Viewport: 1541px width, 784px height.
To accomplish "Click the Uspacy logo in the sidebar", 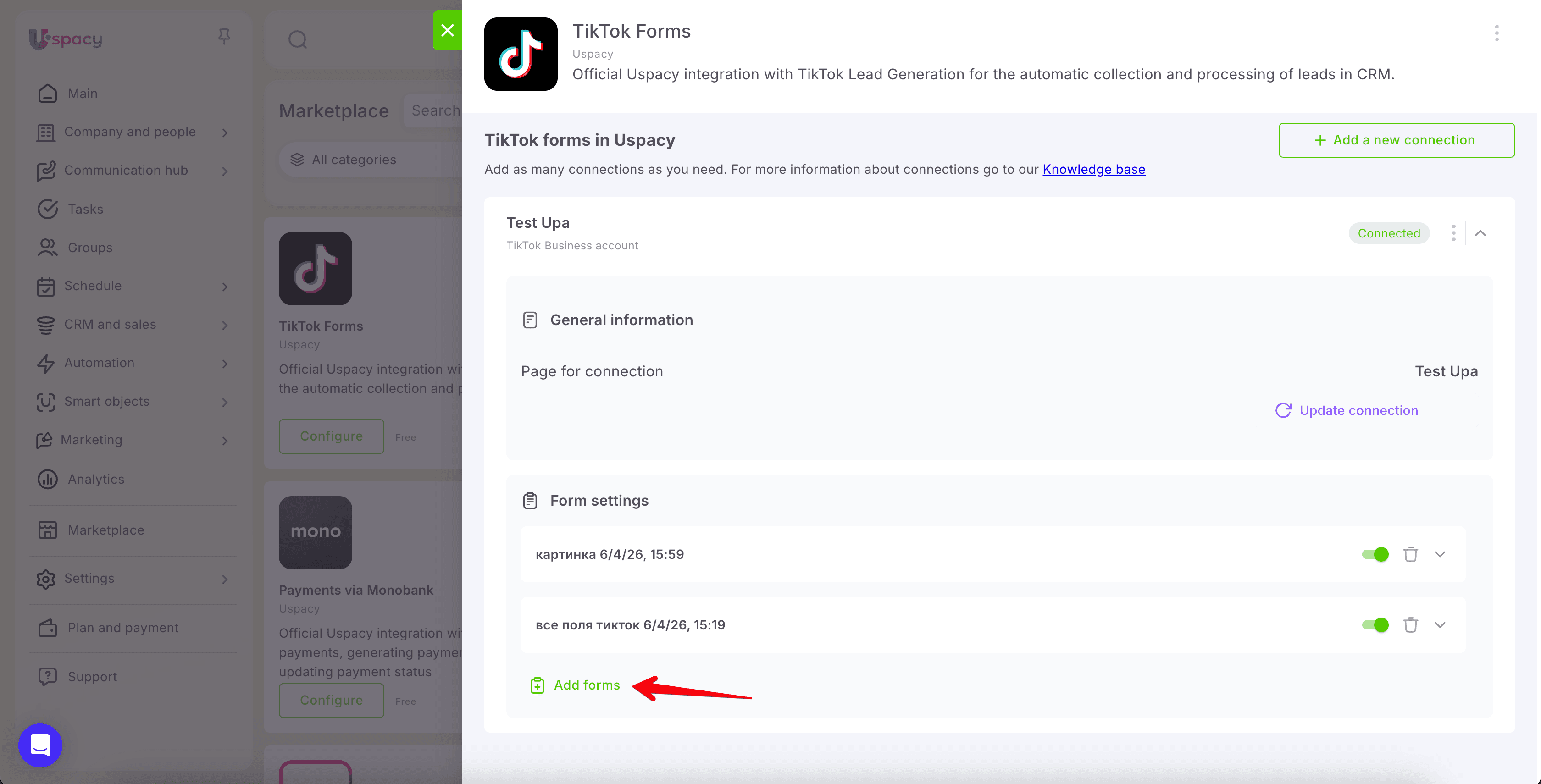I will click(x=66, y=39).
